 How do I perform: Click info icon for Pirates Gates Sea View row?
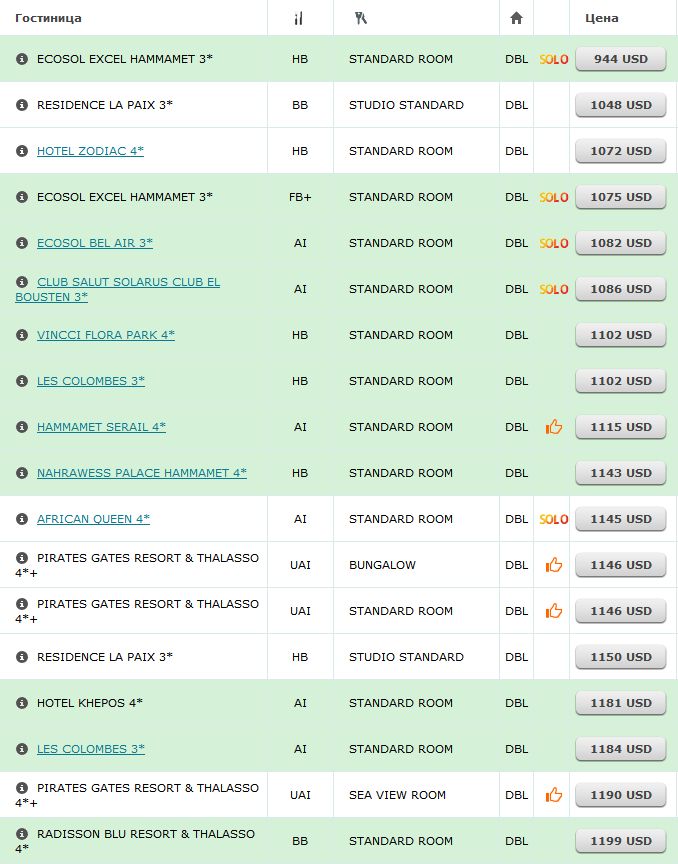(x=21, y=788)
